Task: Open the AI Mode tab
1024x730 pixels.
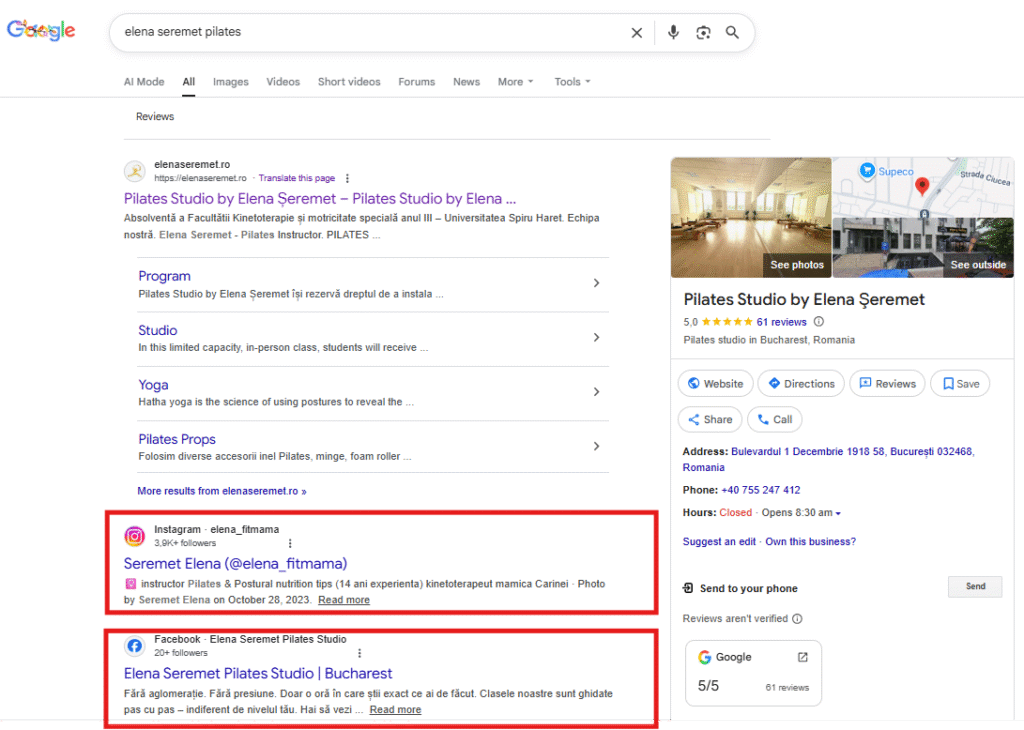Action: click(143, 82)
